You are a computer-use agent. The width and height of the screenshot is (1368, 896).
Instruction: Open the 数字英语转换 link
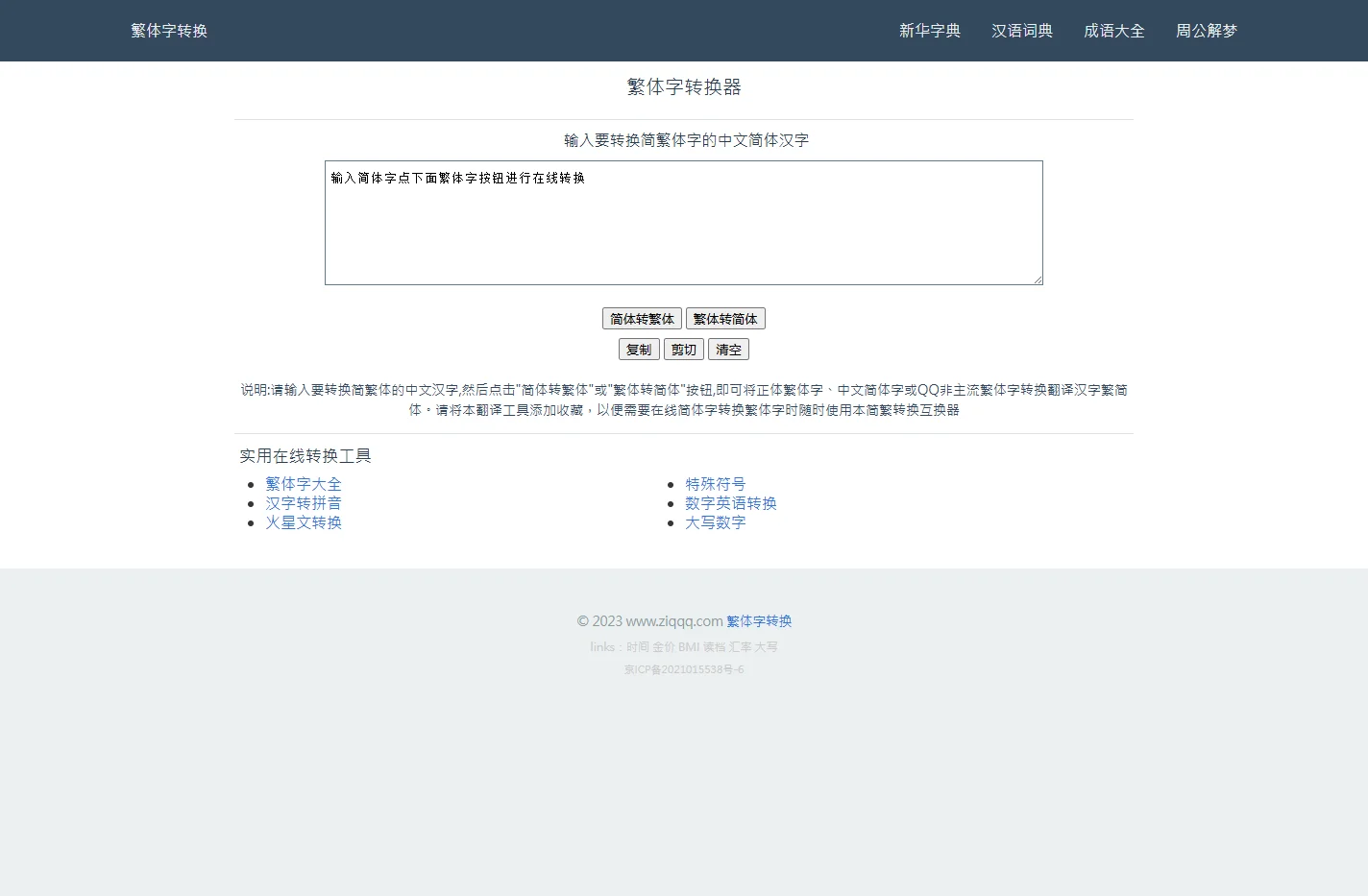tap(731, 503)
